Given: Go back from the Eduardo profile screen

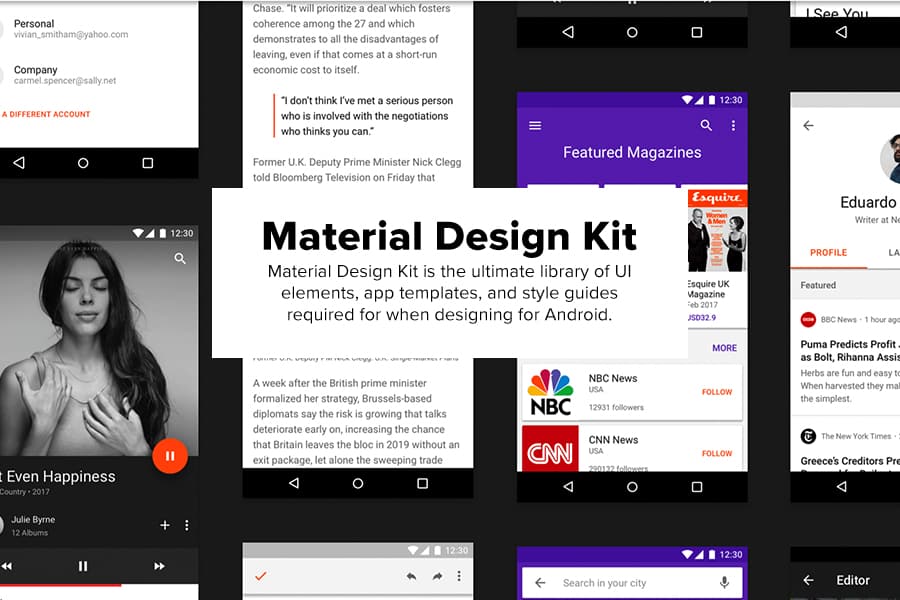Looking at the screenshot, I should (808, 125).
